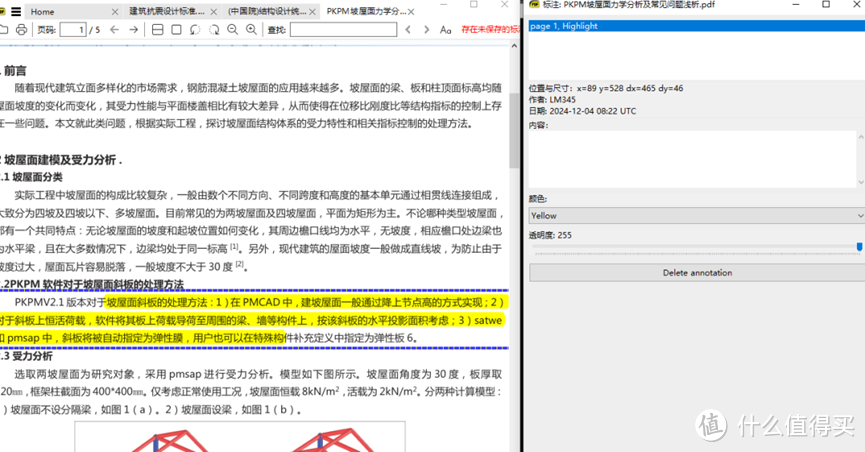Rotate page clockwise
Viewport: 865px width, 452px height.
[x=214, y=30]
